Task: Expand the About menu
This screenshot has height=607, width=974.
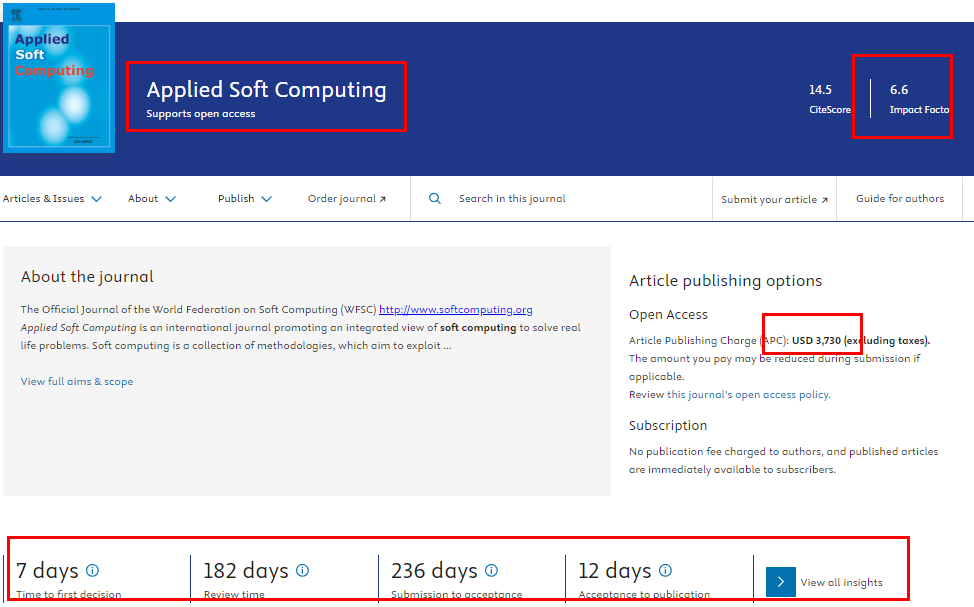Action: click(x=152, y=199)
